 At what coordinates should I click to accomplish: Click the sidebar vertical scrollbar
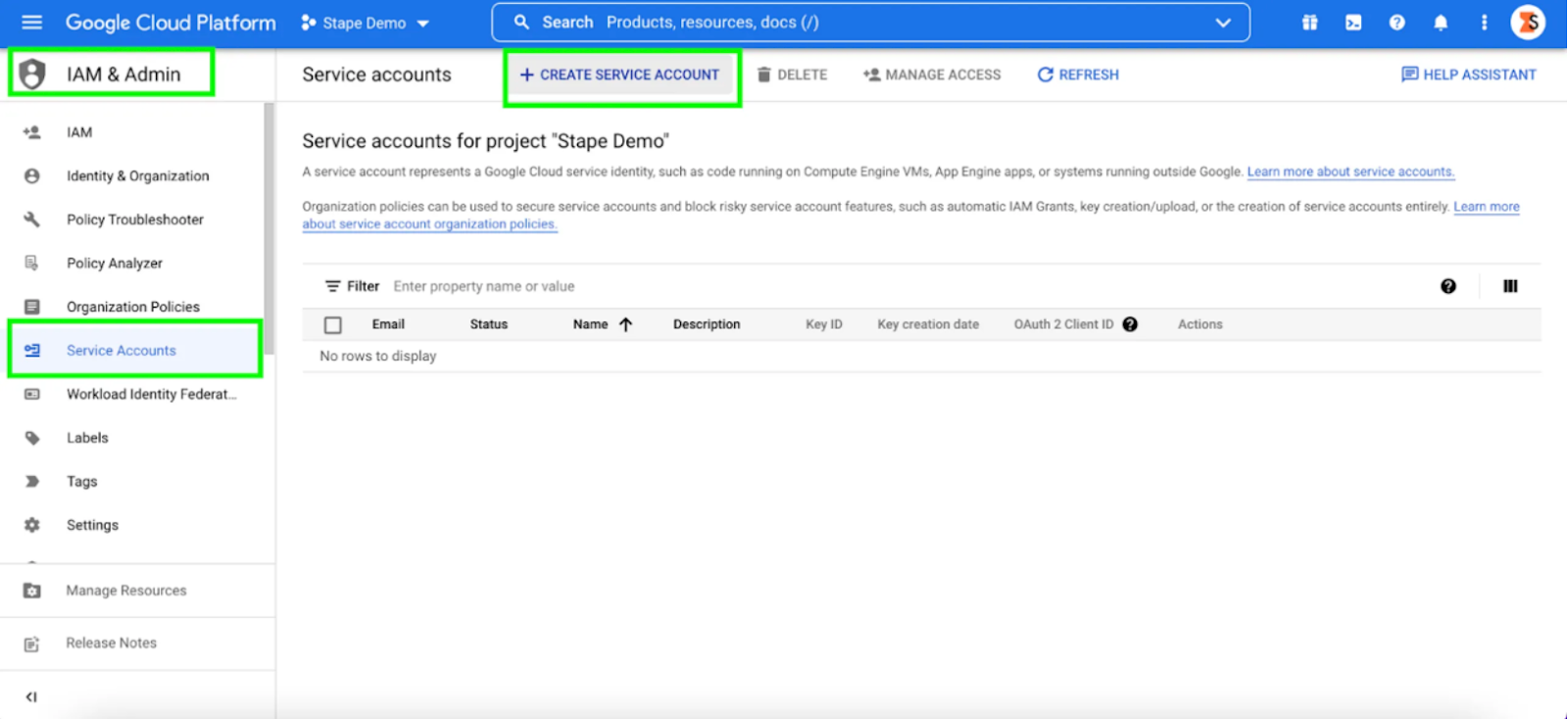269,229
